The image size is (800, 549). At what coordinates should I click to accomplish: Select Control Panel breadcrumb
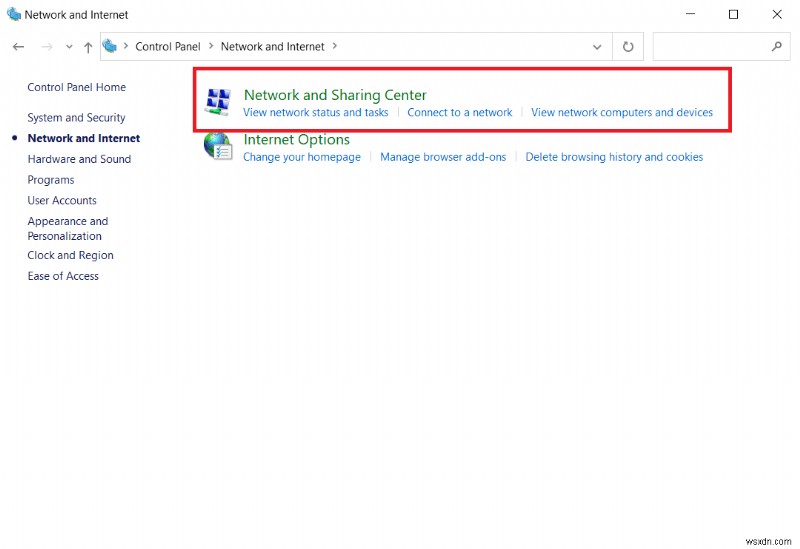(x=168, y=46)
